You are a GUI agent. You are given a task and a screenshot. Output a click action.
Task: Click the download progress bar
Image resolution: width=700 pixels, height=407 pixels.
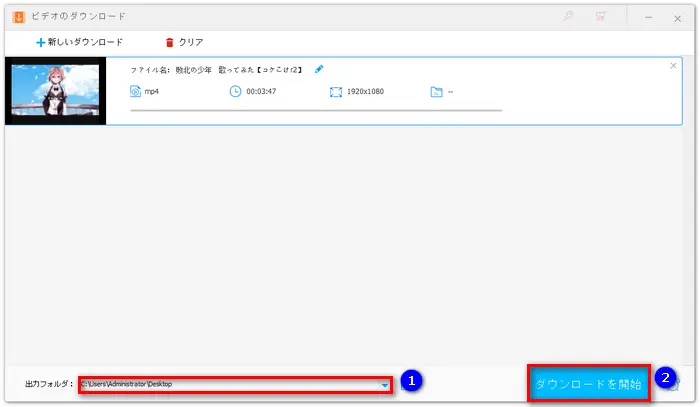point(315,109)
